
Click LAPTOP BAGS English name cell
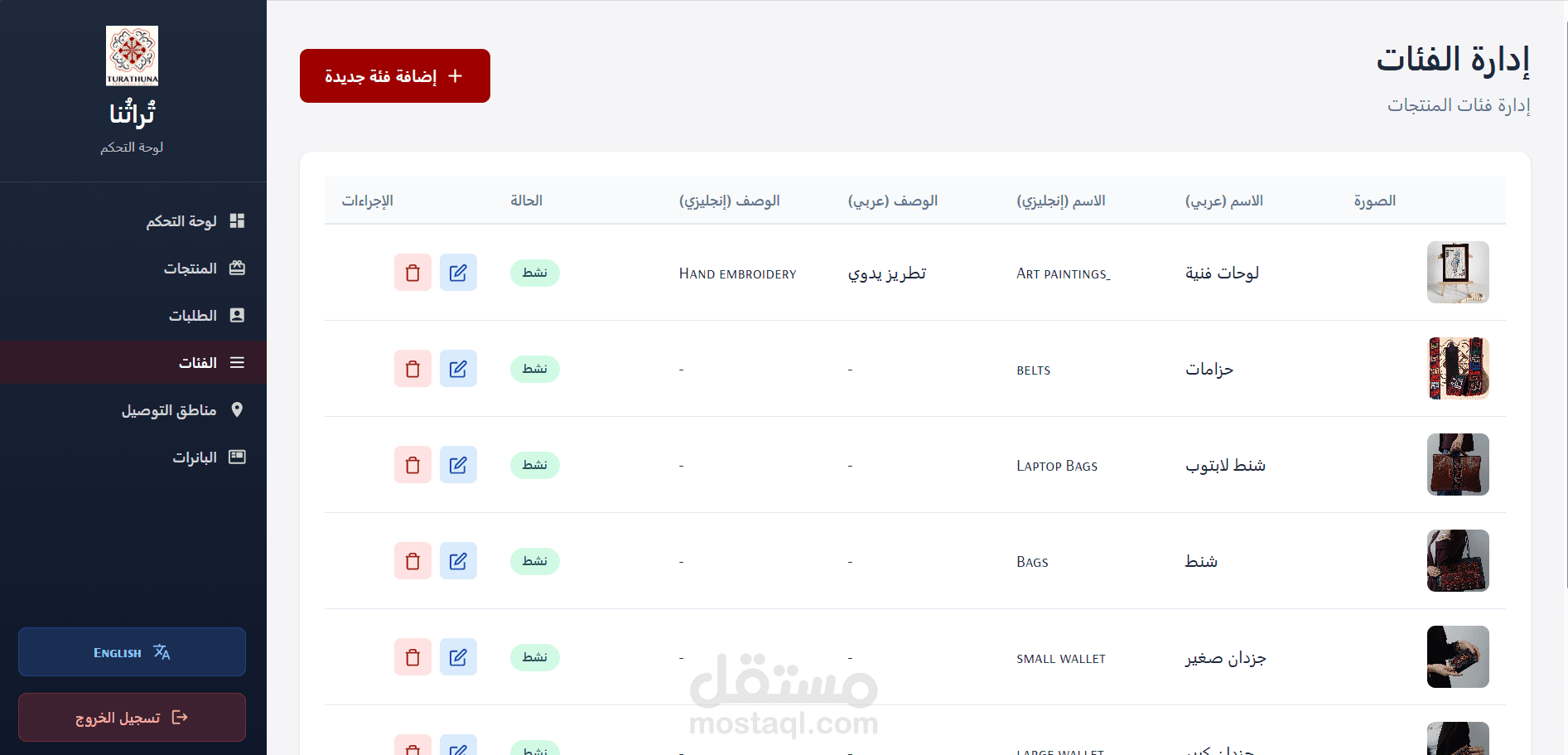(x=1057, y=466)
